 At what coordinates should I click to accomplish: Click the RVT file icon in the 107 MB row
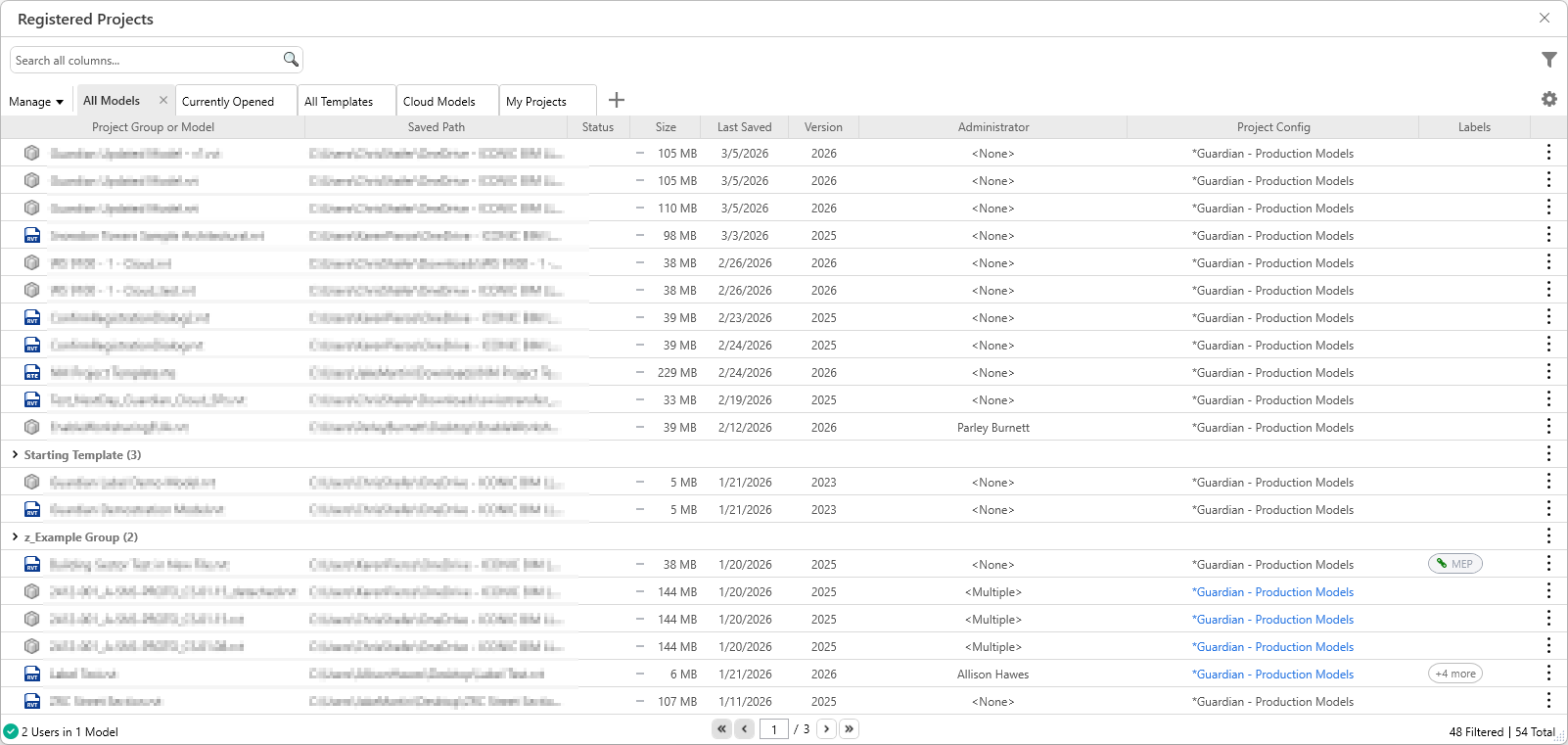32,701
